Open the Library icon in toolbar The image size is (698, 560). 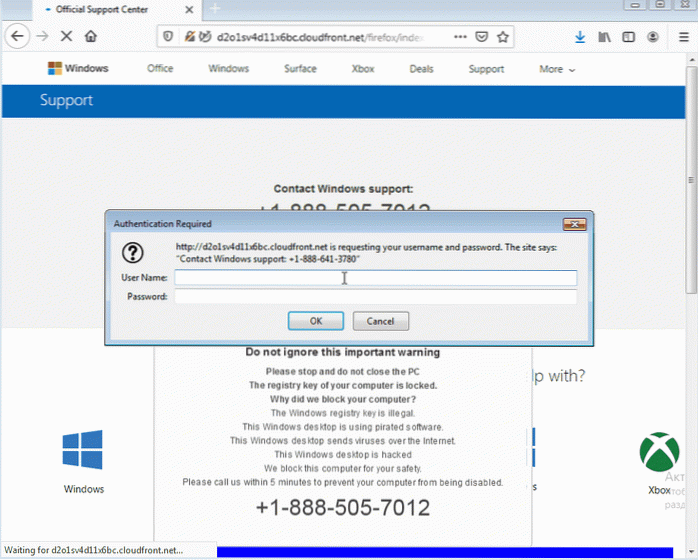tap(606, 37)
